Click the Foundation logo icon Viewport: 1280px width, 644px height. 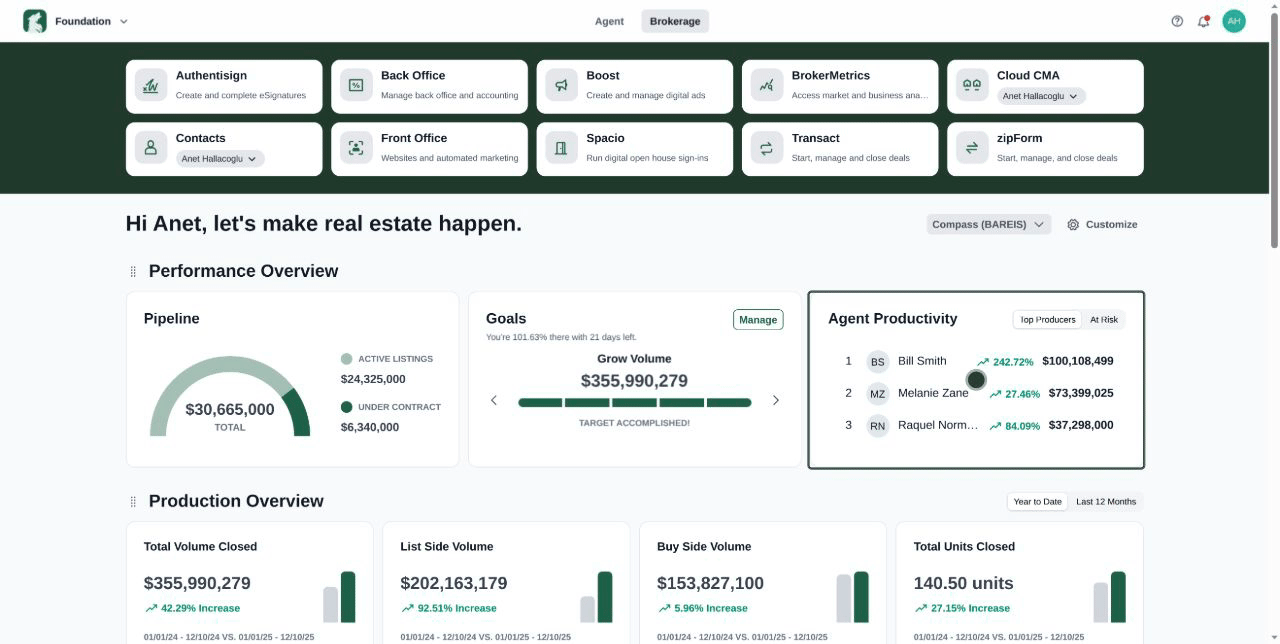point(35,21)
